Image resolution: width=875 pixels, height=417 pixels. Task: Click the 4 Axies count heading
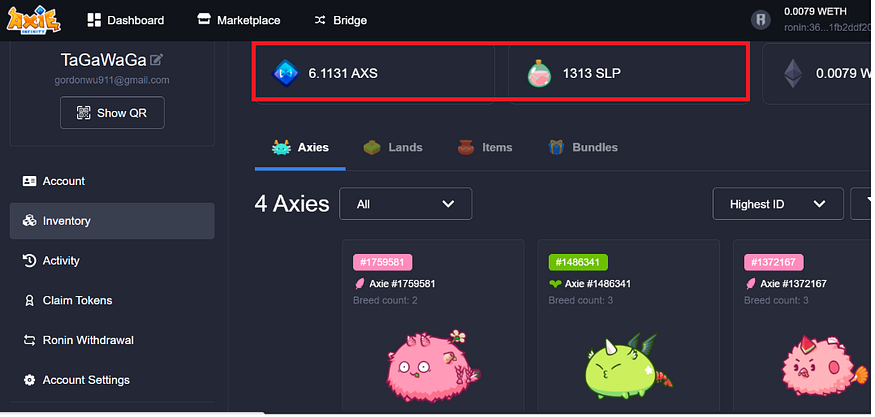tap(292, 204)
